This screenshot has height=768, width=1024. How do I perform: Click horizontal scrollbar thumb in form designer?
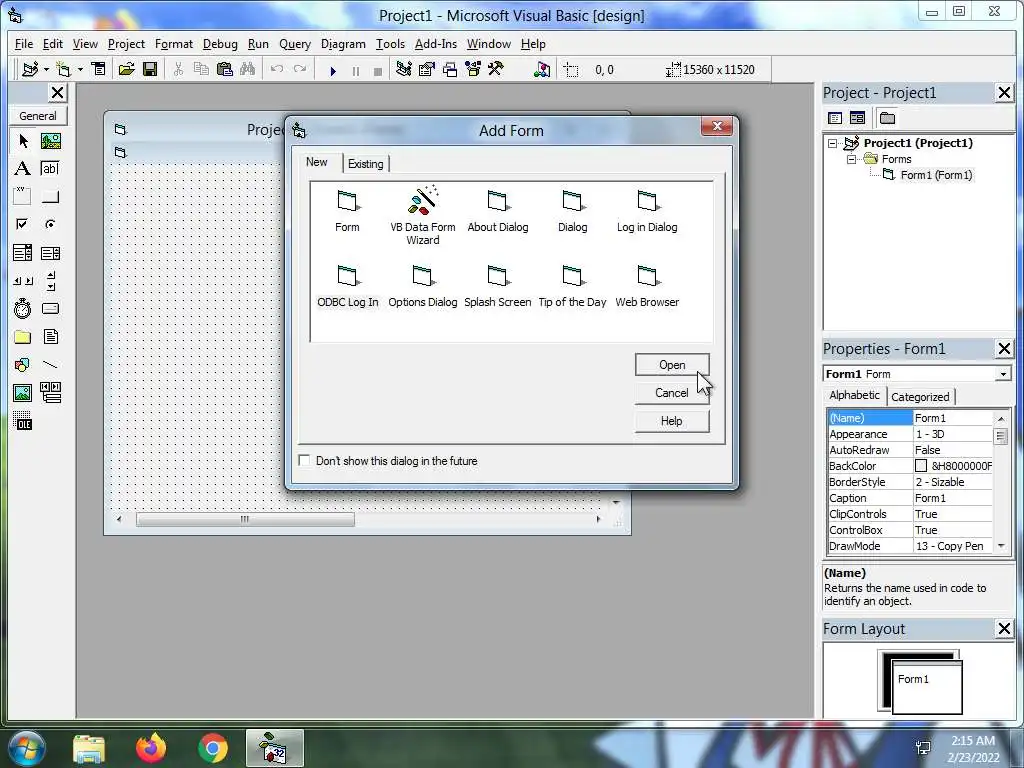click(x=245, y=519)
